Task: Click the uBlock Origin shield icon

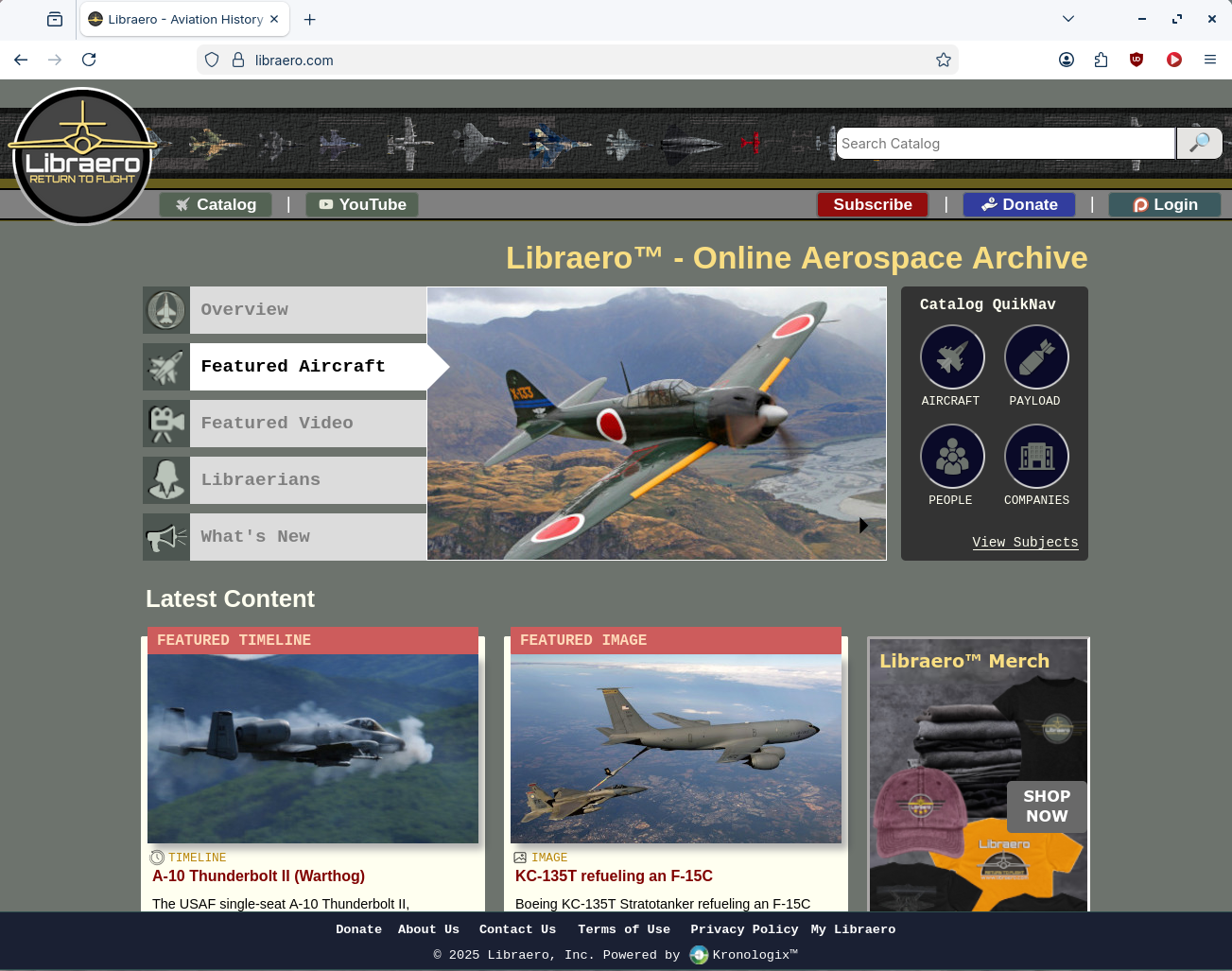Action: click(x=1137, y=60)
